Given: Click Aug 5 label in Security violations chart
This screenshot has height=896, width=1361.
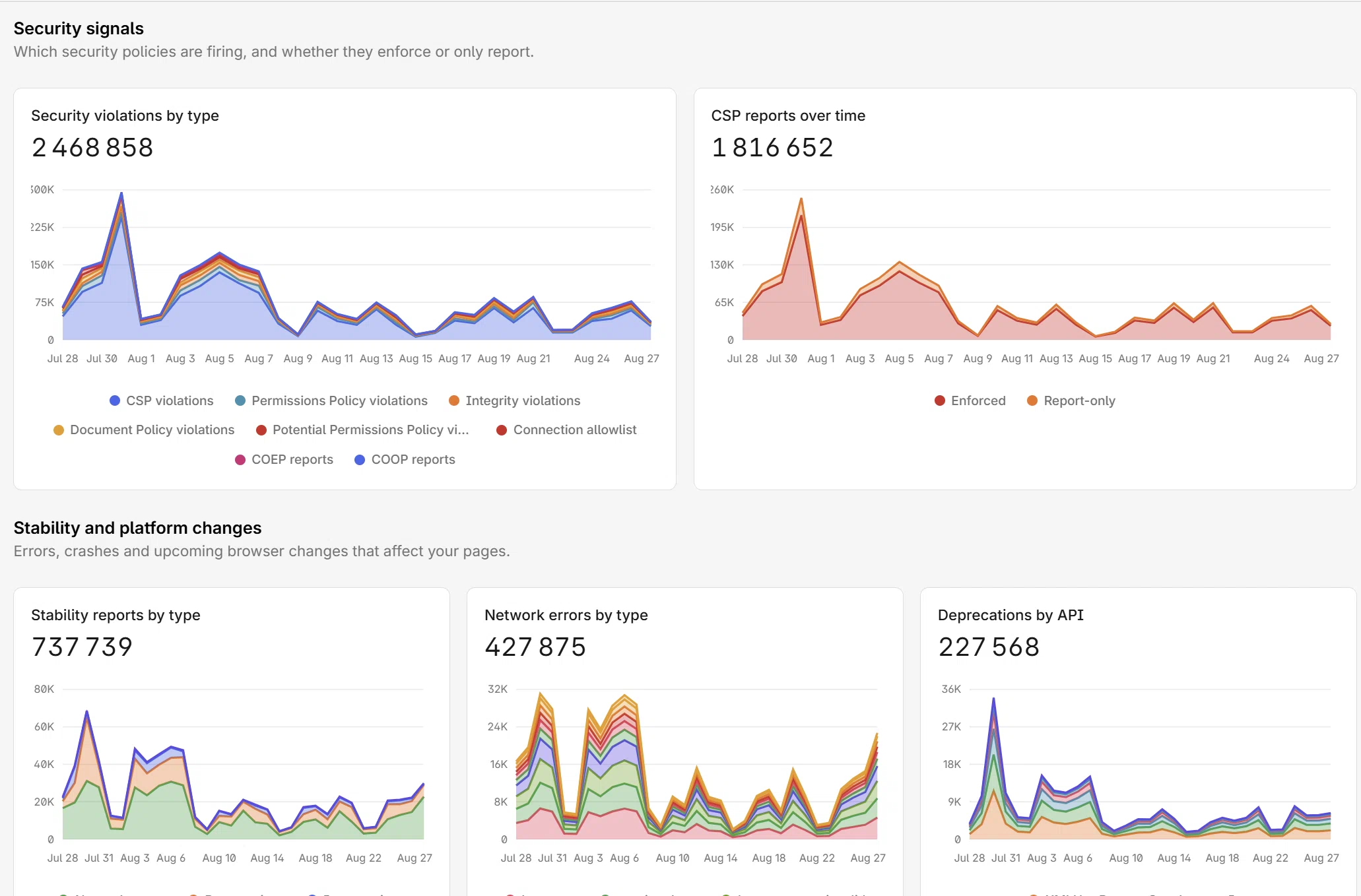Looking at the screenshot, I should pos(219,358).
